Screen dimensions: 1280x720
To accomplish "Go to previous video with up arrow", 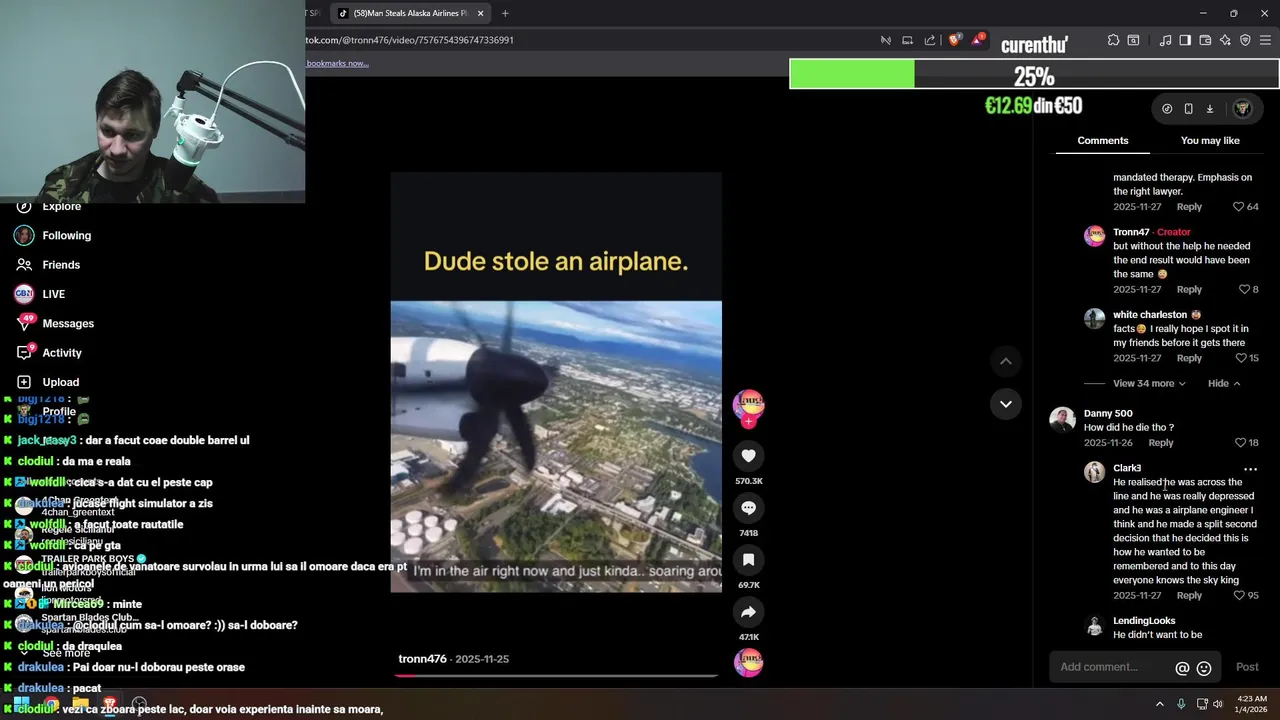I will (1006, 361).
